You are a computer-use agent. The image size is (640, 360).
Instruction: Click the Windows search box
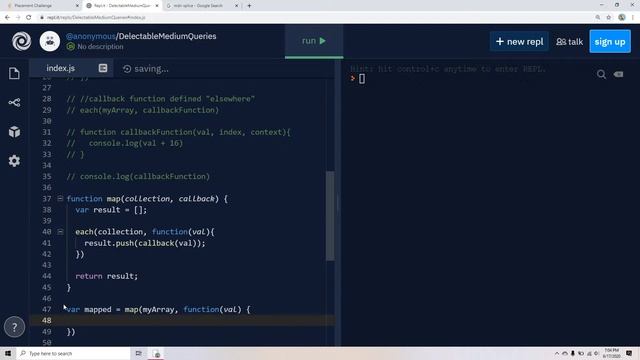73,353
